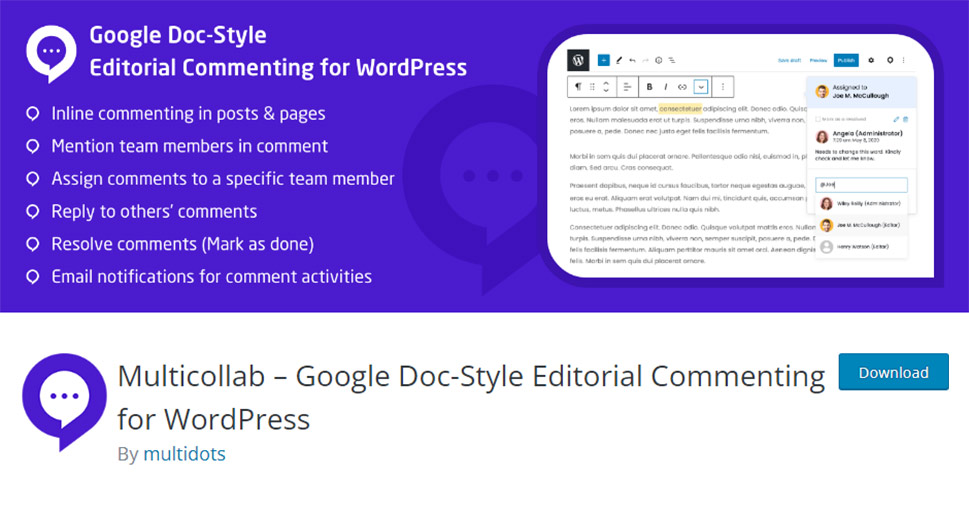Screen dimensions: 969x518
Task: Check the Mark as resolved checkbox
Action: click(818, 119)
